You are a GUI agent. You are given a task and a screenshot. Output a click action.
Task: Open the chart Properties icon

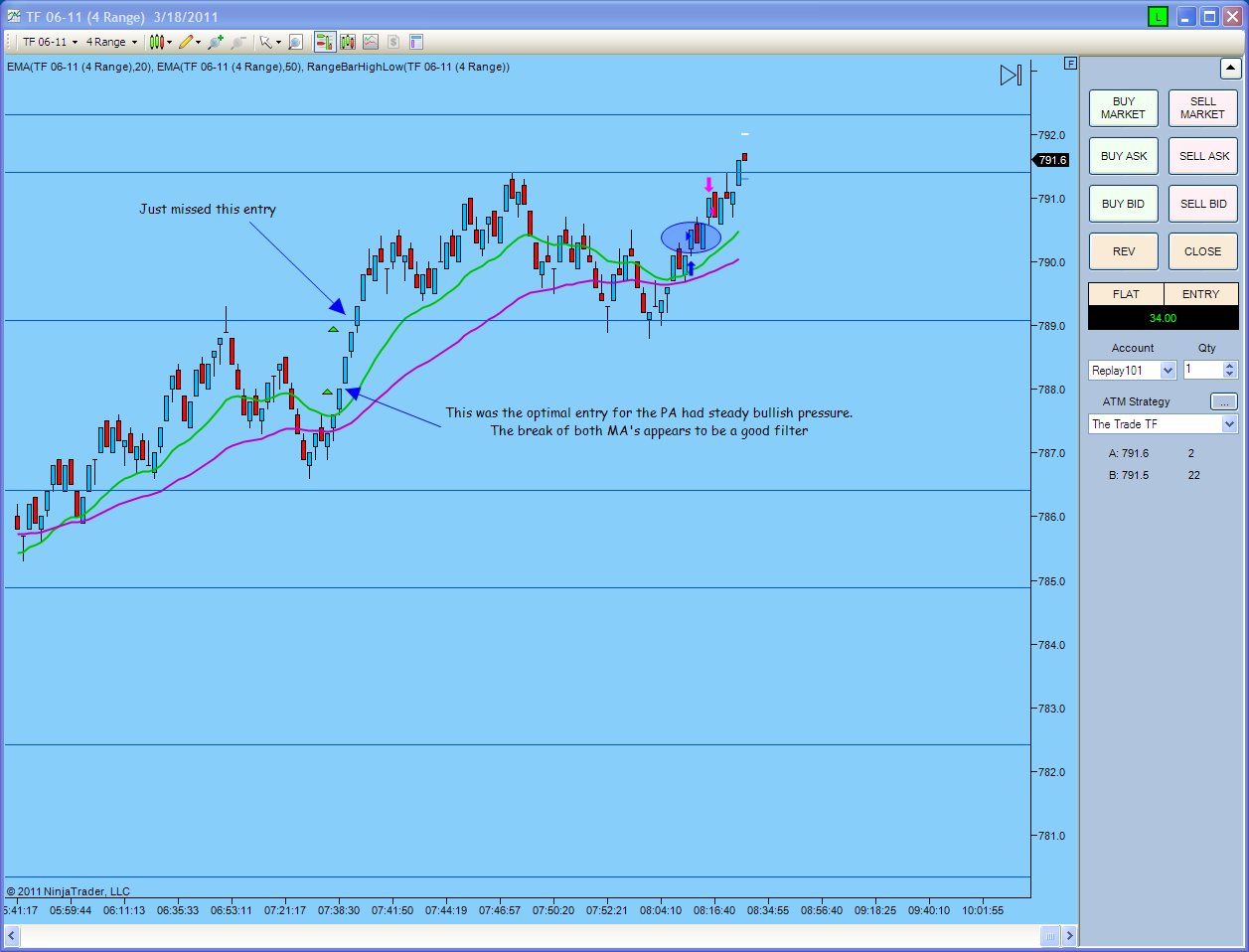tap(416, 42)
